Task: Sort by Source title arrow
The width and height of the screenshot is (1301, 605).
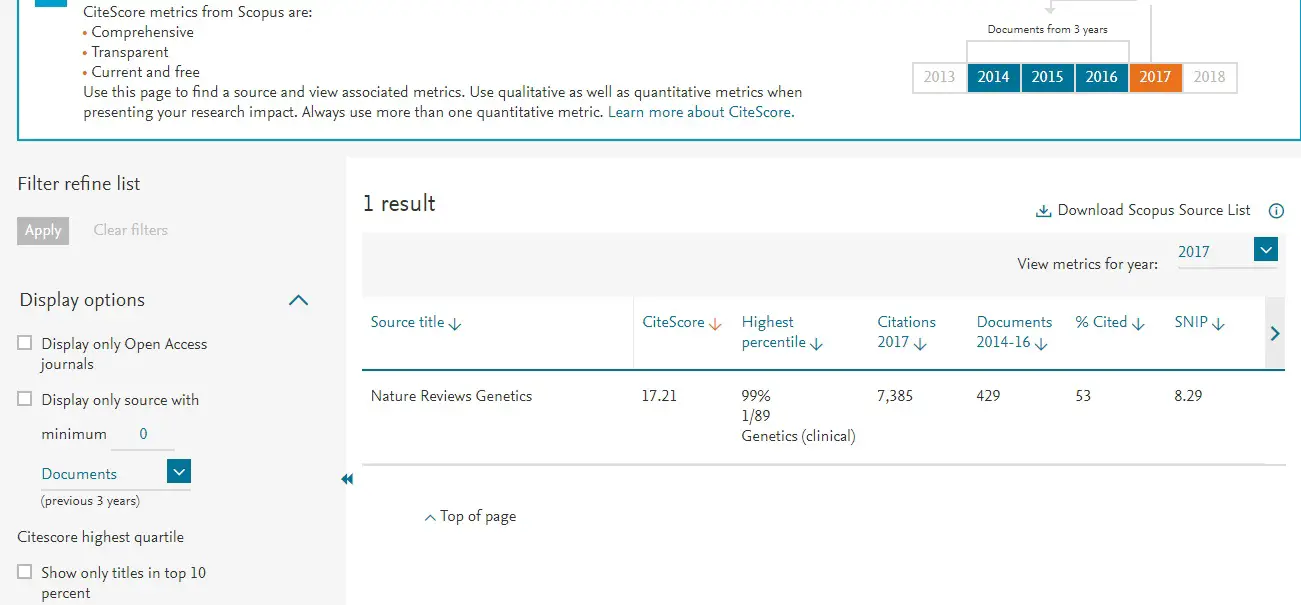Action: click(x=455, y=324)
